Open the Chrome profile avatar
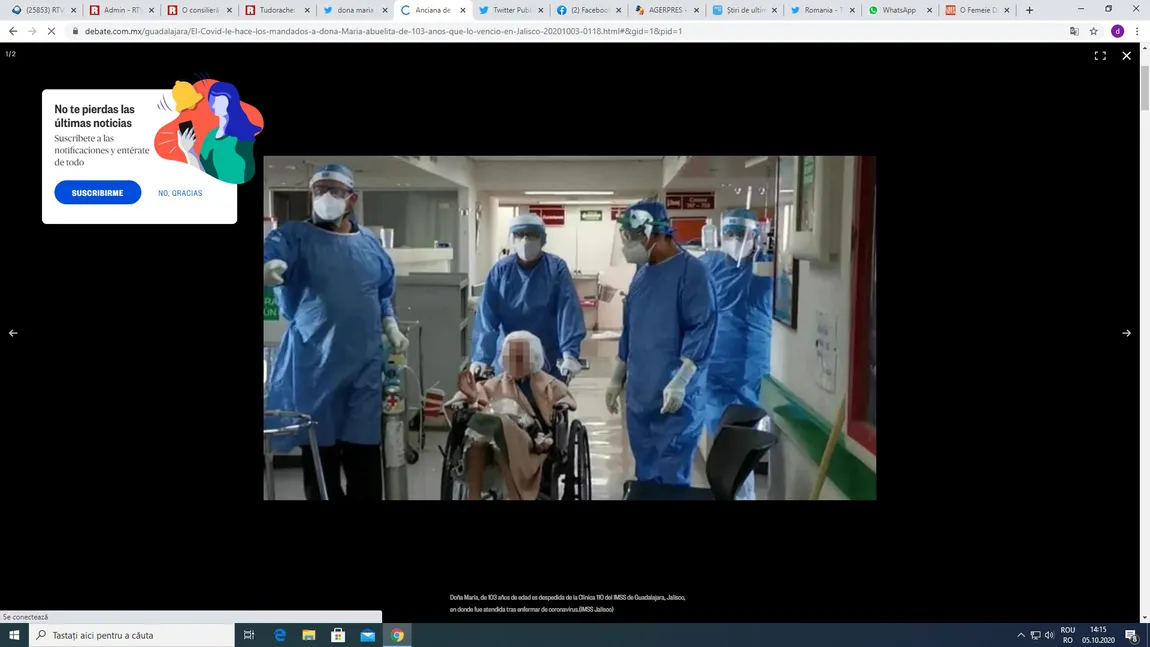Screen dimensions: 1150x647 click(1118, 31)
